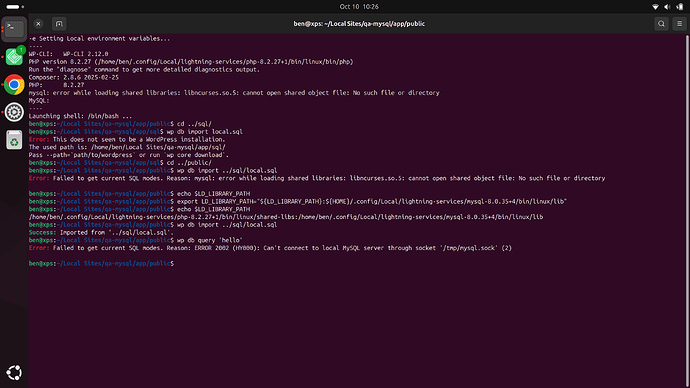
Task: Click 'The used path is:' output line
Action: 127,147
